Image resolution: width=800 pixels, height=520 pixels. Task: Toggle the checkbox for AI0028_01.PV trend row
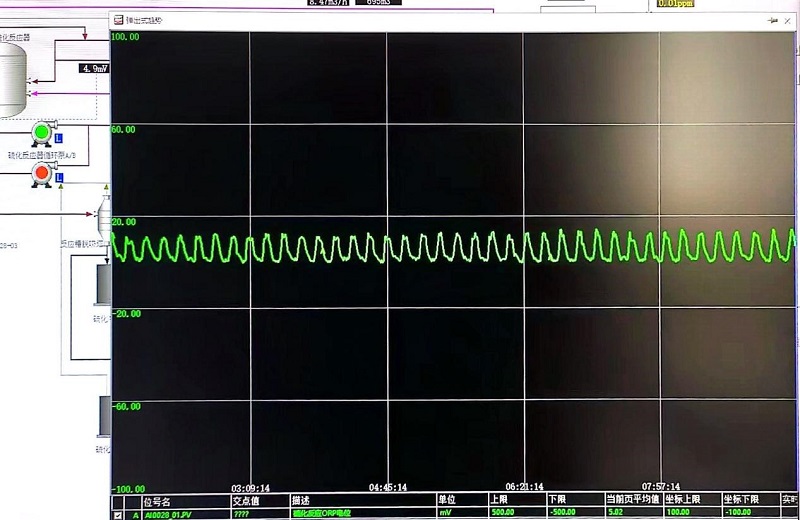coord(119,513)
